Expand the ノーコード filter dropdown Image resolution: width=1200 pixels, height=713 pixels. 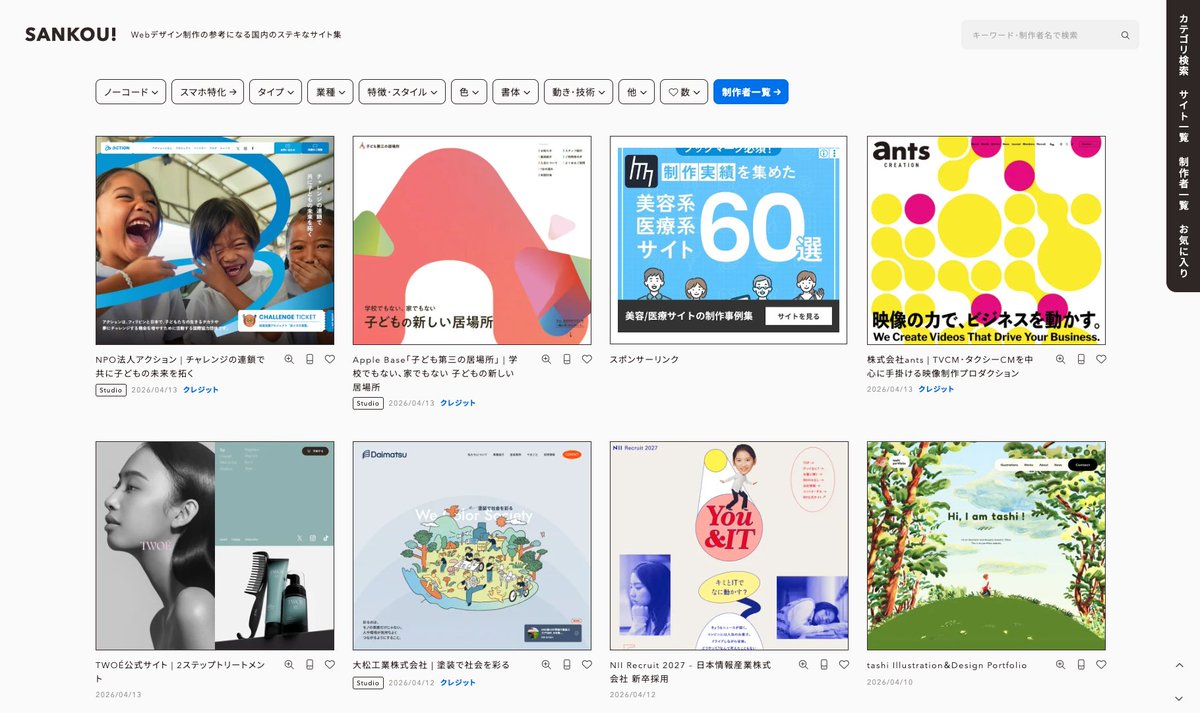pos(131,92)
